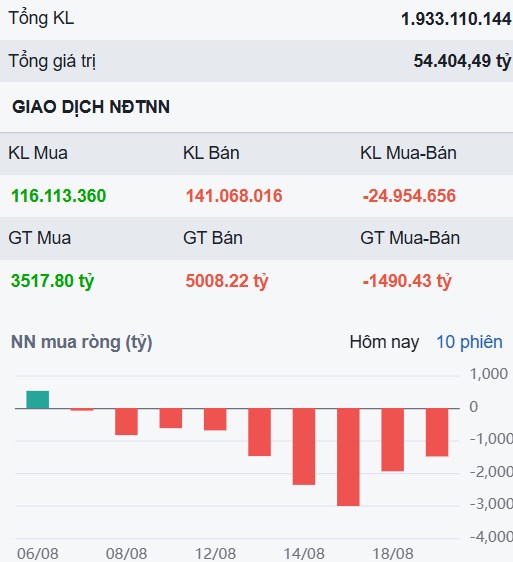Click the net value -1490.43 tỷ
513x562 pixels.
[407, 281]
